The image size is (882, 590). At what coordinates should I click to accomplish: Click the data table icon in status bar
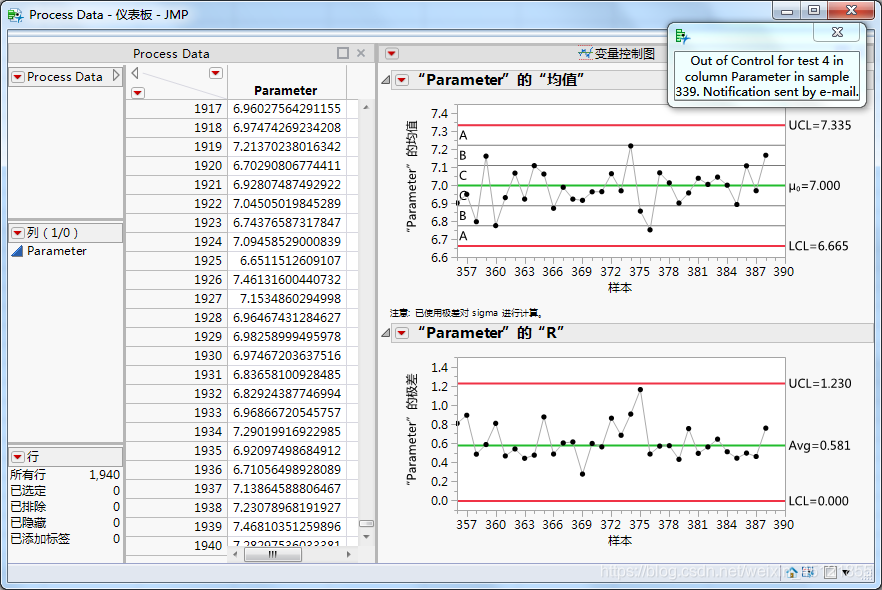808,573
